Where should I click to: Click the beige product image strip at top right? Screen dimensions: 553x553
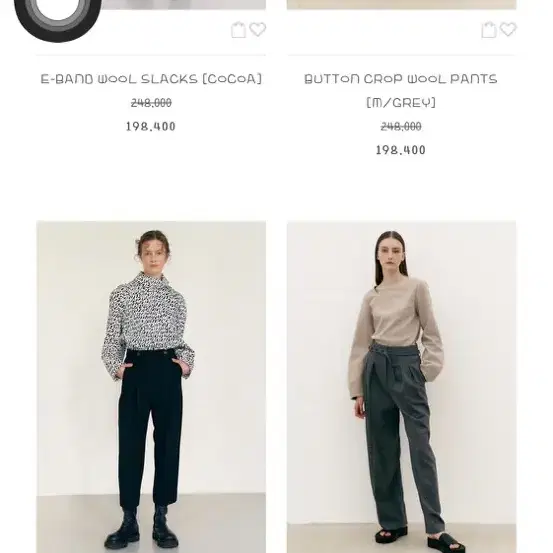[401, 5]
